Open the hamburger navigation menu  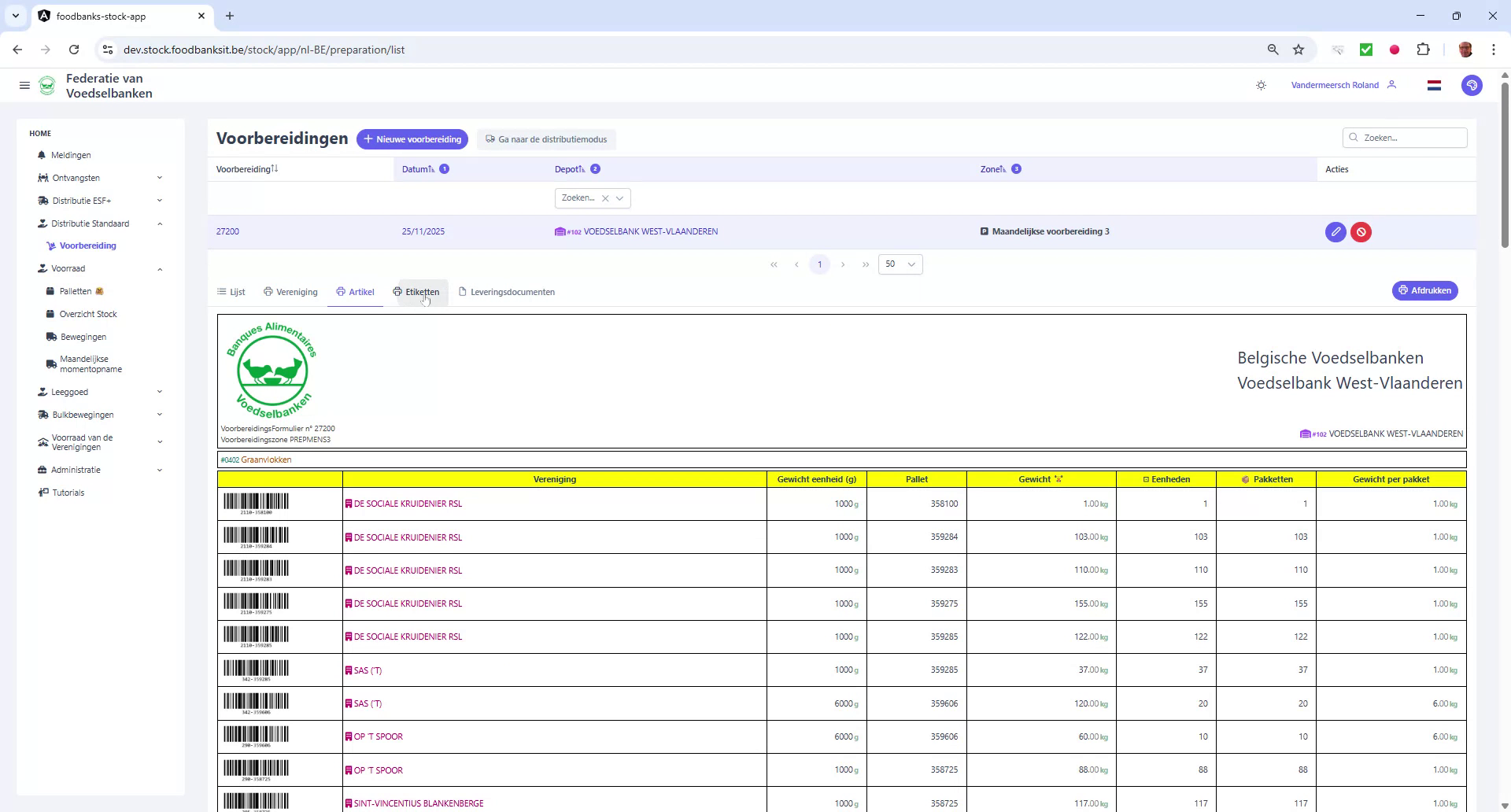pos(24,85)
